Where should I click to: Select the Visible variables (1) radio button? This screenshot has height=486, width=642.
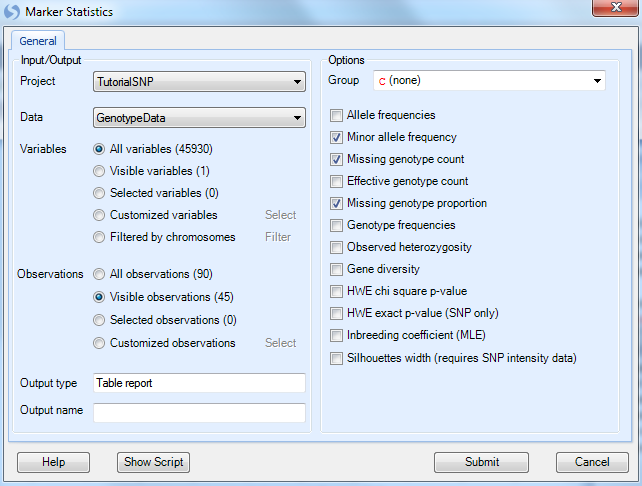(x=99, y=171)
